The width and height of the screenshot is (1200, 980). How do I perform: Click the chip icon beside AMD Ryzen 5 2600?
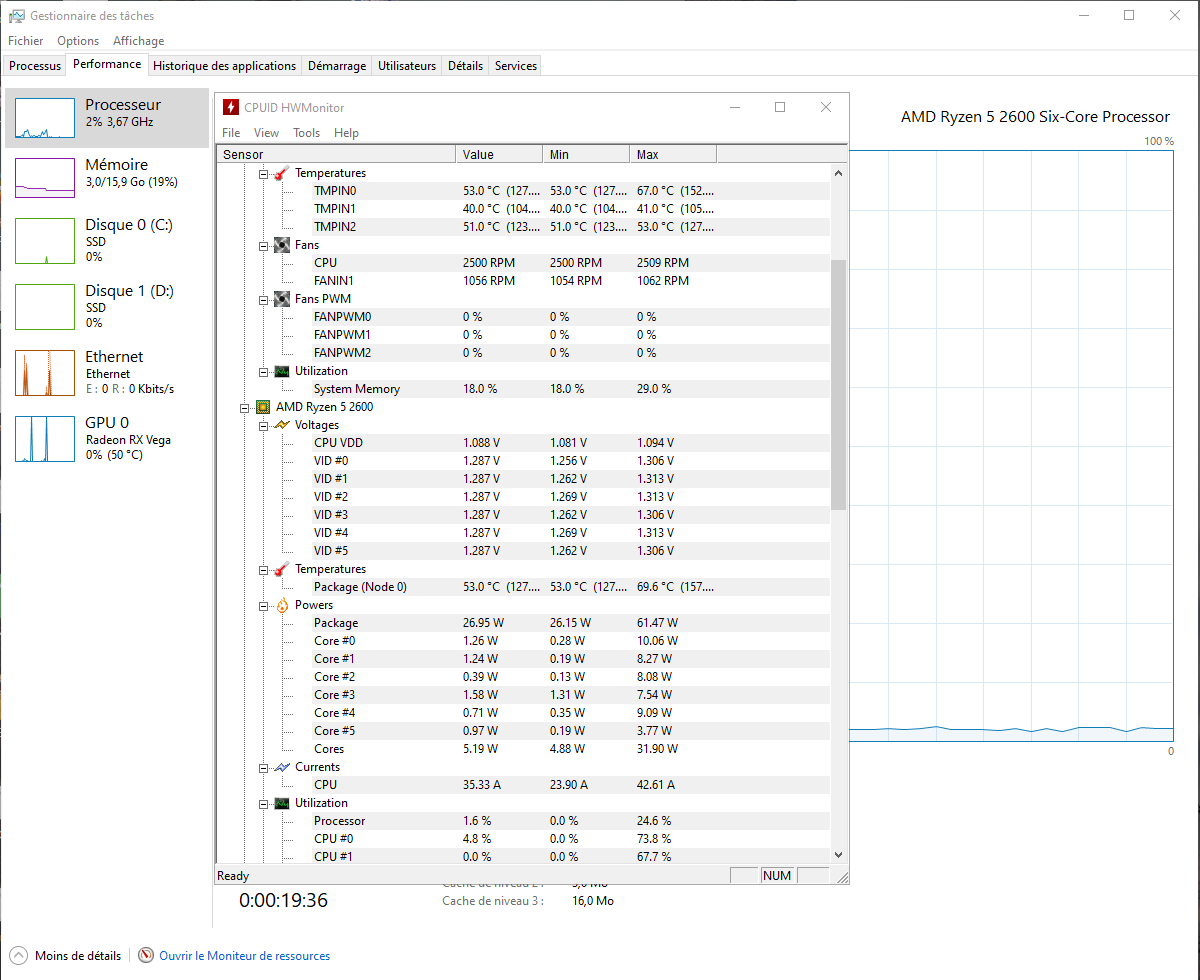263,407
